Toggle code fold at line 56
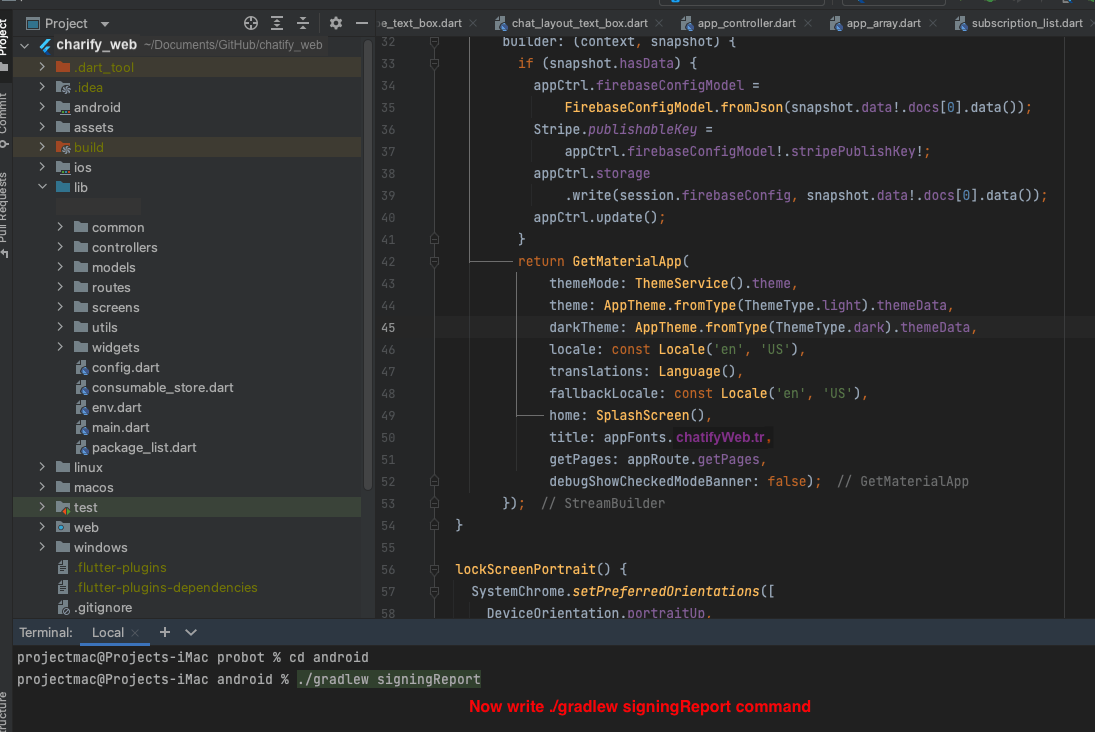 tap(434, 569)
